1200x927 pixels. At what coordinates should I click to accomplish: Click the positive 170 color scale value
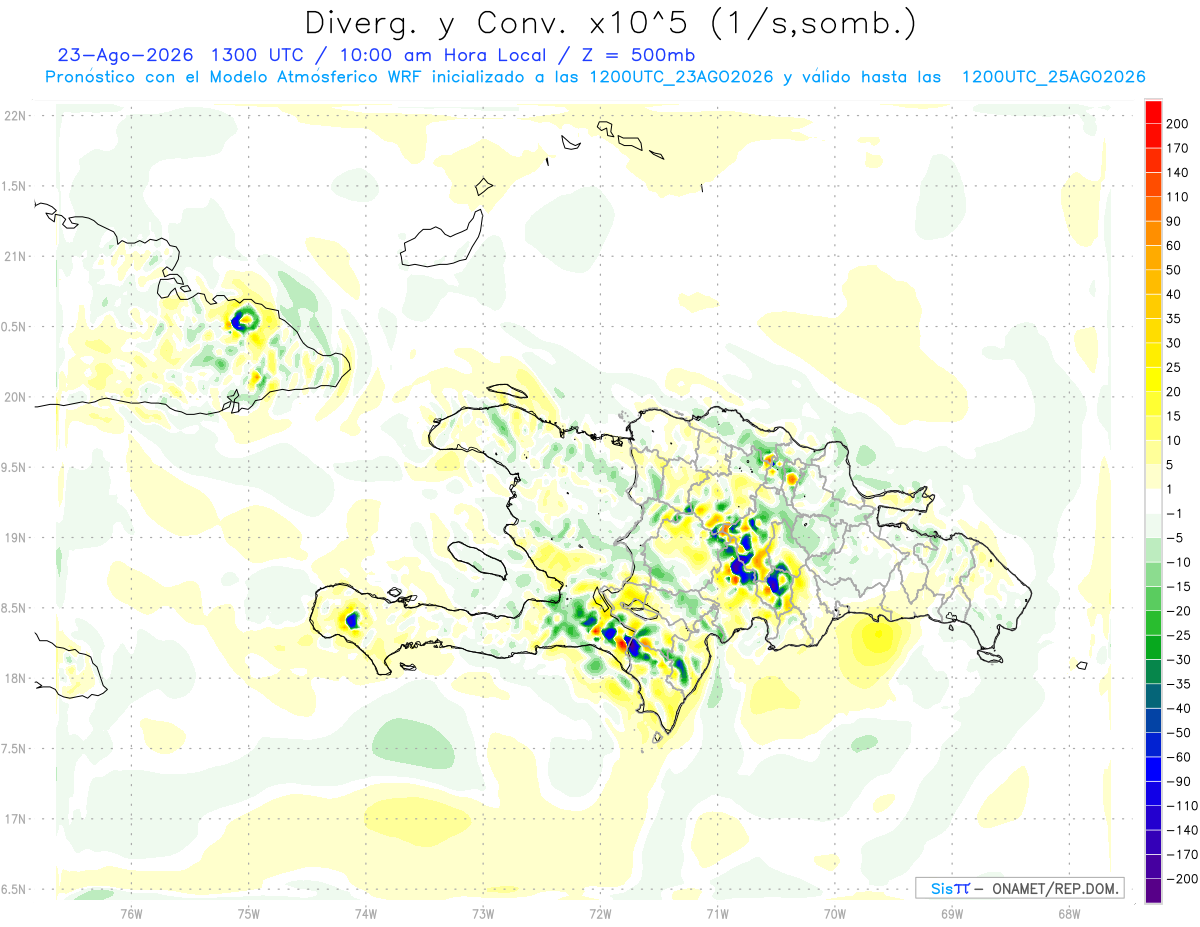[x=1177, y=148]
